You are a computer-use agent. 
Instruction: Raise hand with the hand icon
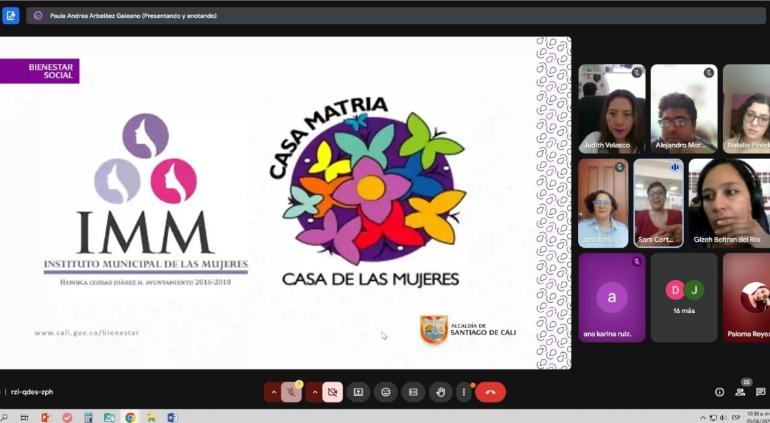(x=440, y=392)
